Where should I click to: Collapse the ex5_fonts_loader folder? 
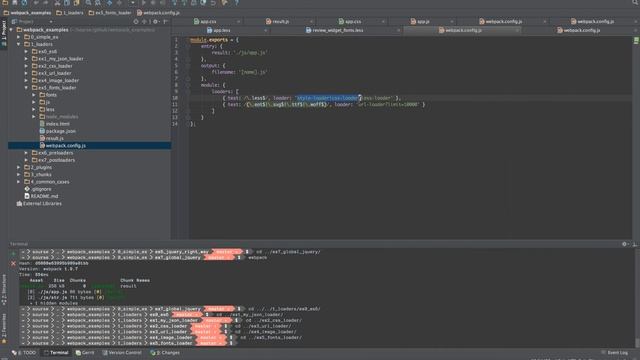(x=27, y=88)
